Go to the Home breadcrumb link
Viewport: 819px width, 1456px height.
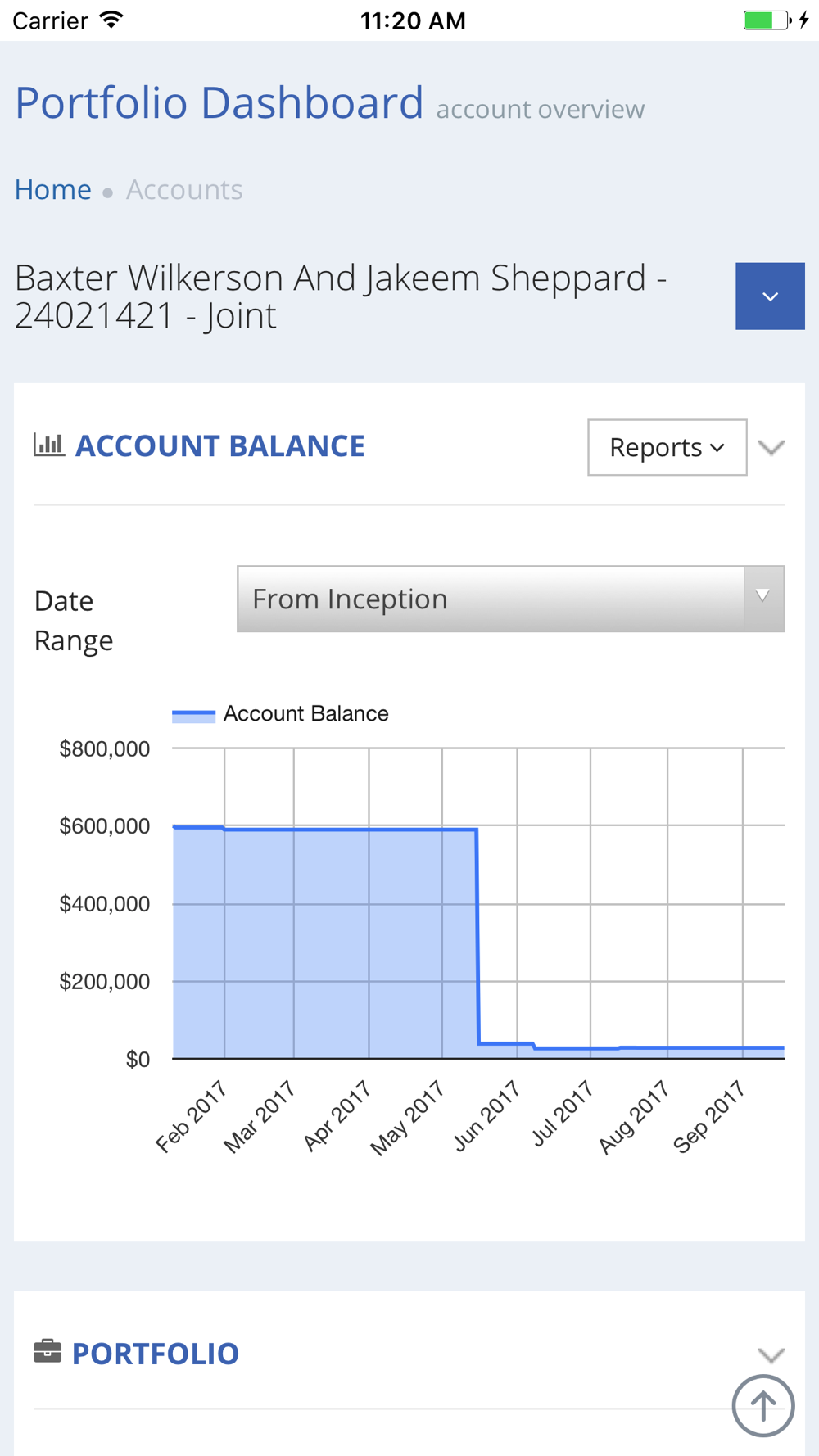pyautogui.click(x=53, y=189)
